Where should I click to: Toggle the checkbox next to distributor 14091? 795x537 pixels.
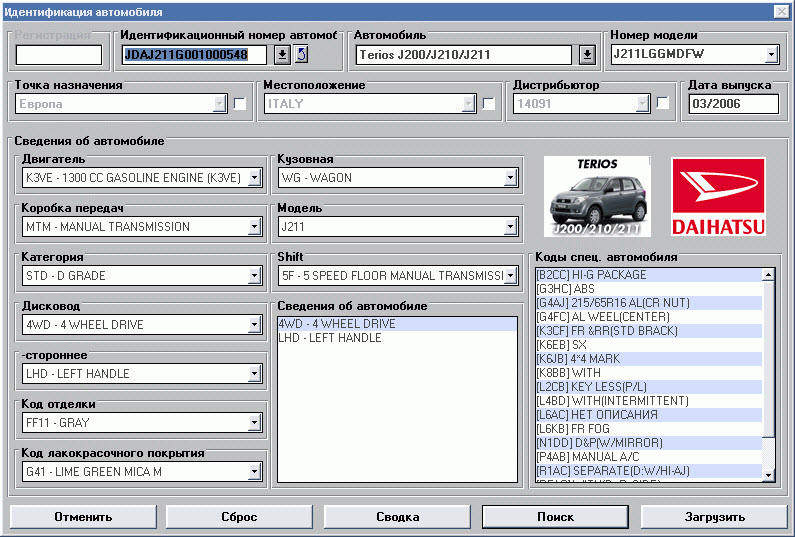click(663, 103)
